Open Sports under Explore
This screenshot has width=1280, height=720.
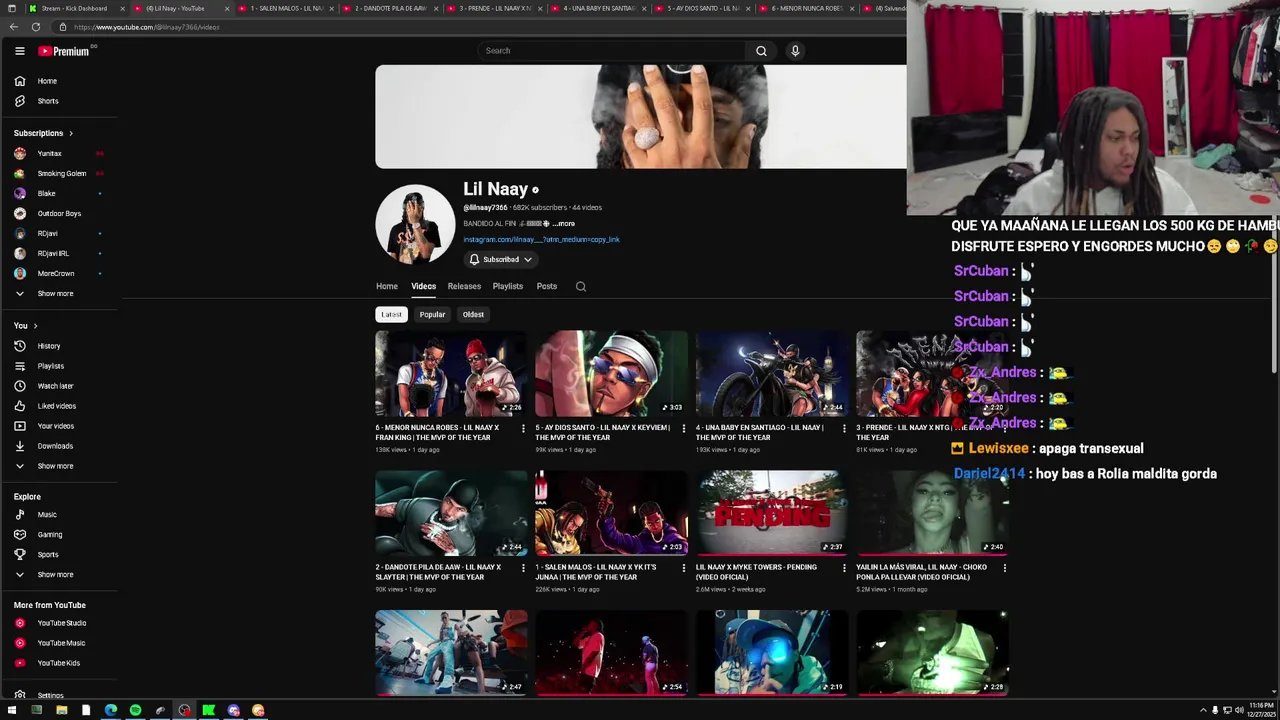[x=60, y=555]
